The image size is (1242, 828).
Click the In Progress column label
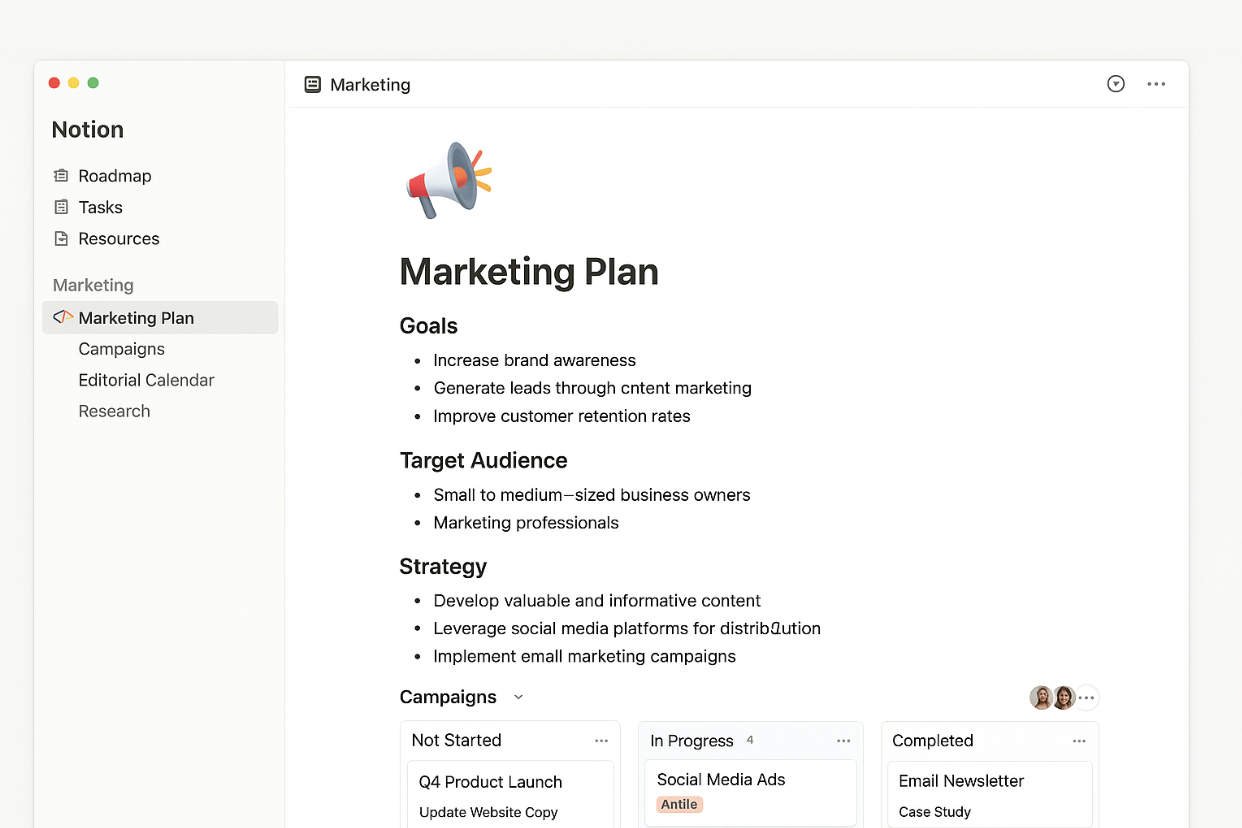coord(692,741)
